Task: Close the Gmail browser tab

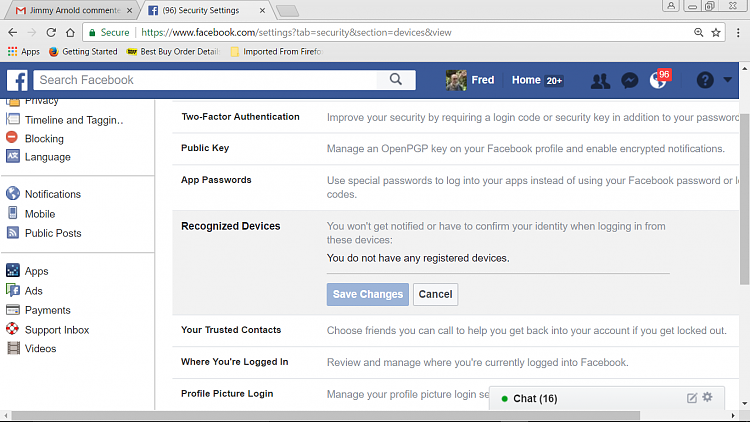Action: [x=129, y=11]
